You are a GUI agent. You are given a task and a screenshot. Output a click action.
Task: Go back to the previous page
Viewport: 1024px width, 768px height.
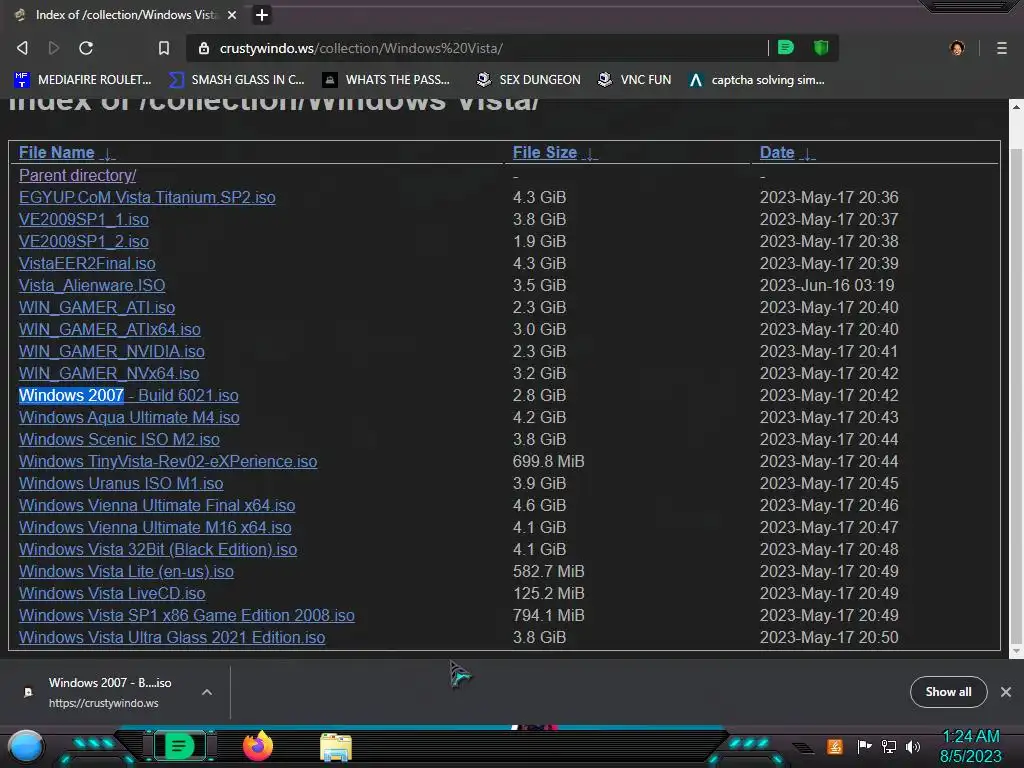(22, 48)
